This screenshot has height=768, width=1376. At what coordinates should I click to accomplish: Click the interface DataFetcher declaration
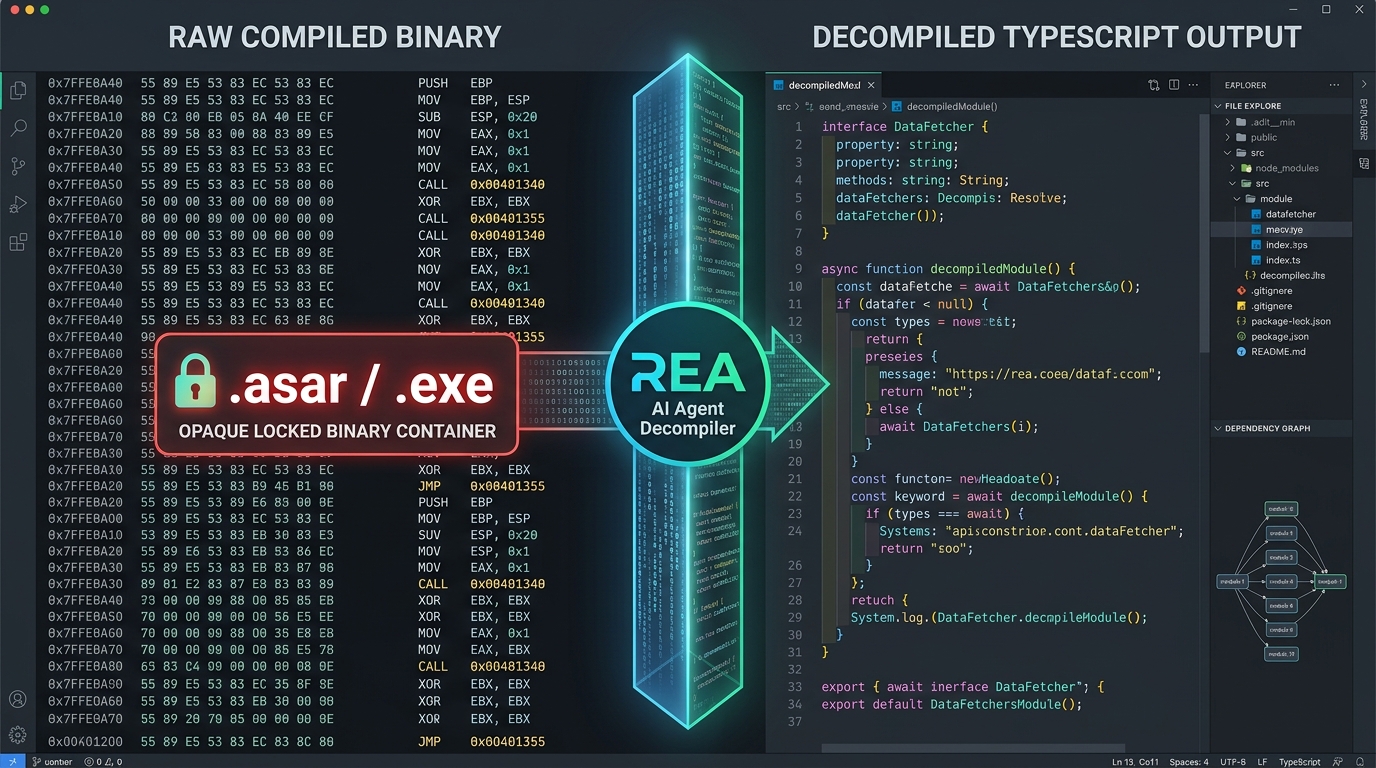(905, 127)
